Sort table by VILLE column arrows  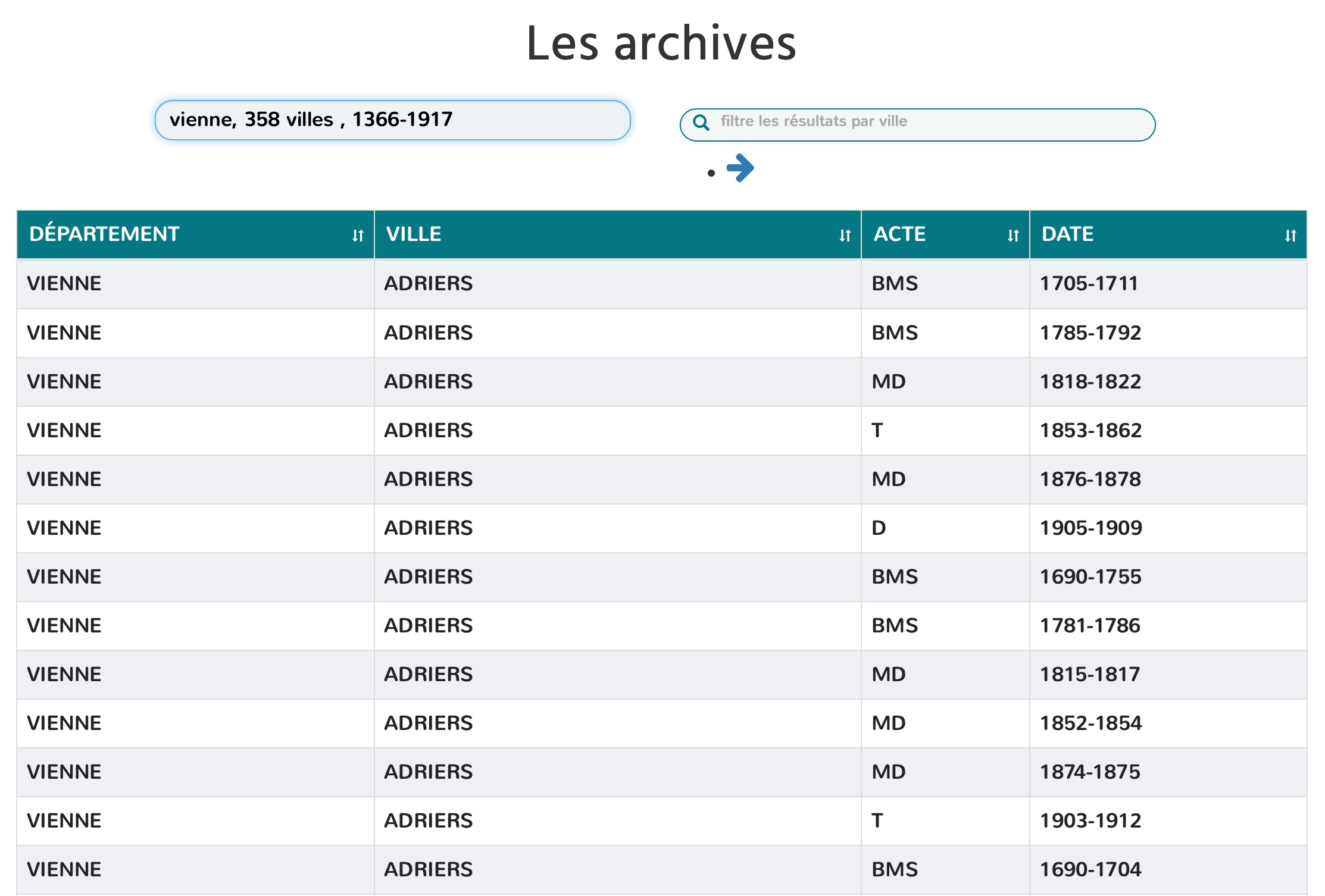(845, 236)
